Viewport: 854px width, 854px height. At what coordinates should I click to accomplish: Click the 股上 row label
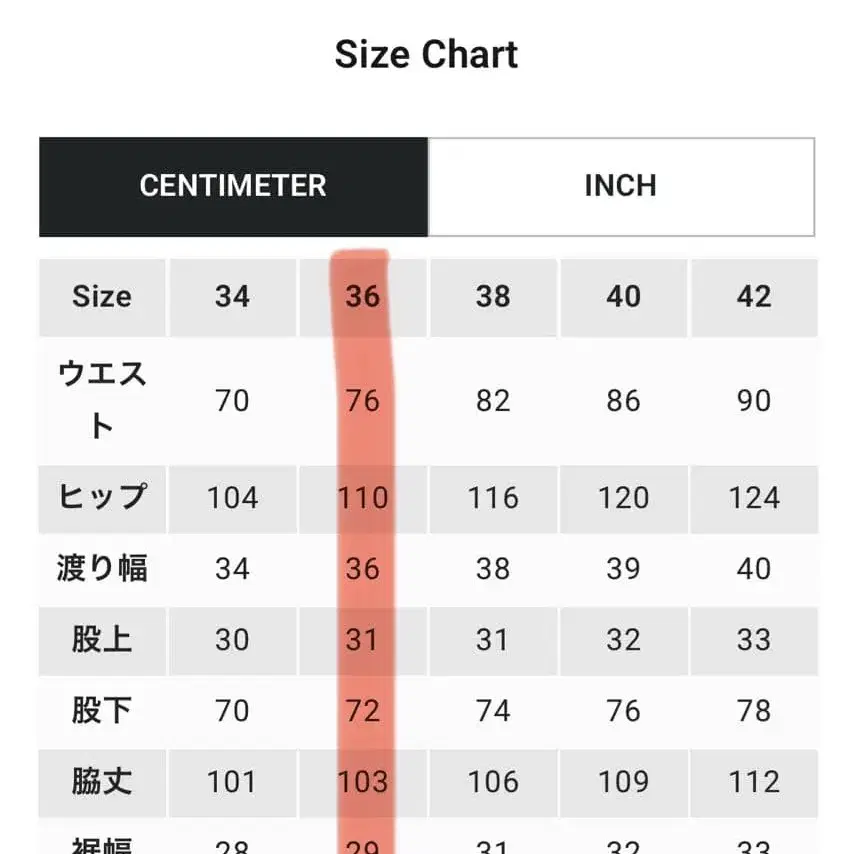(x=101, y=639)
